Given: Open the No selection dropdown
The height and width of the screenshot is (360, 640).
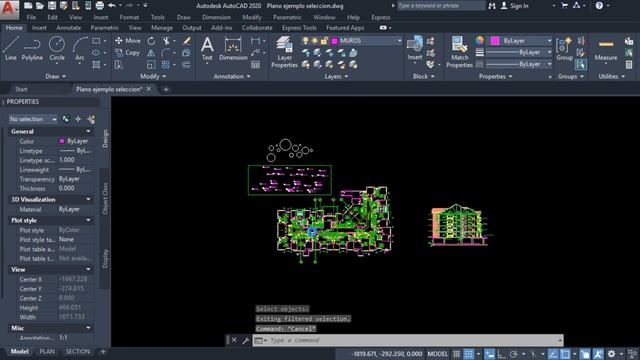Looking at the screenshot, I should point(33,119).
